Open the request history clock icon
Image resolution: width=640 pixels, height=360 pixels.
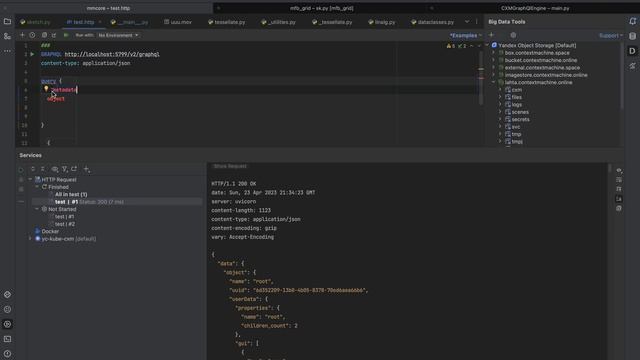pos(33,35)
